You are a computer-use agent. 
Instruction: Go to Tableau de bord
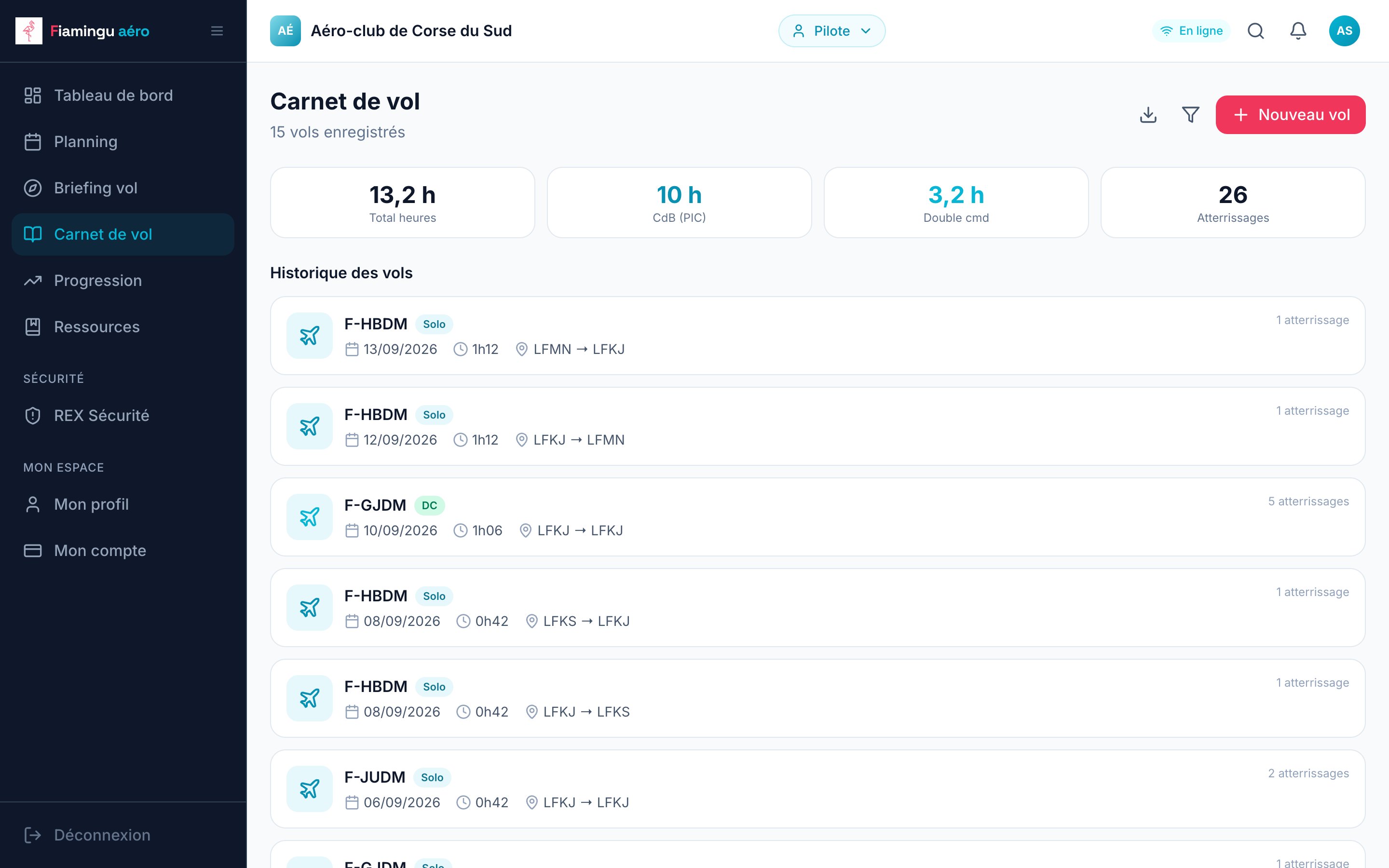tap(123, 95)
